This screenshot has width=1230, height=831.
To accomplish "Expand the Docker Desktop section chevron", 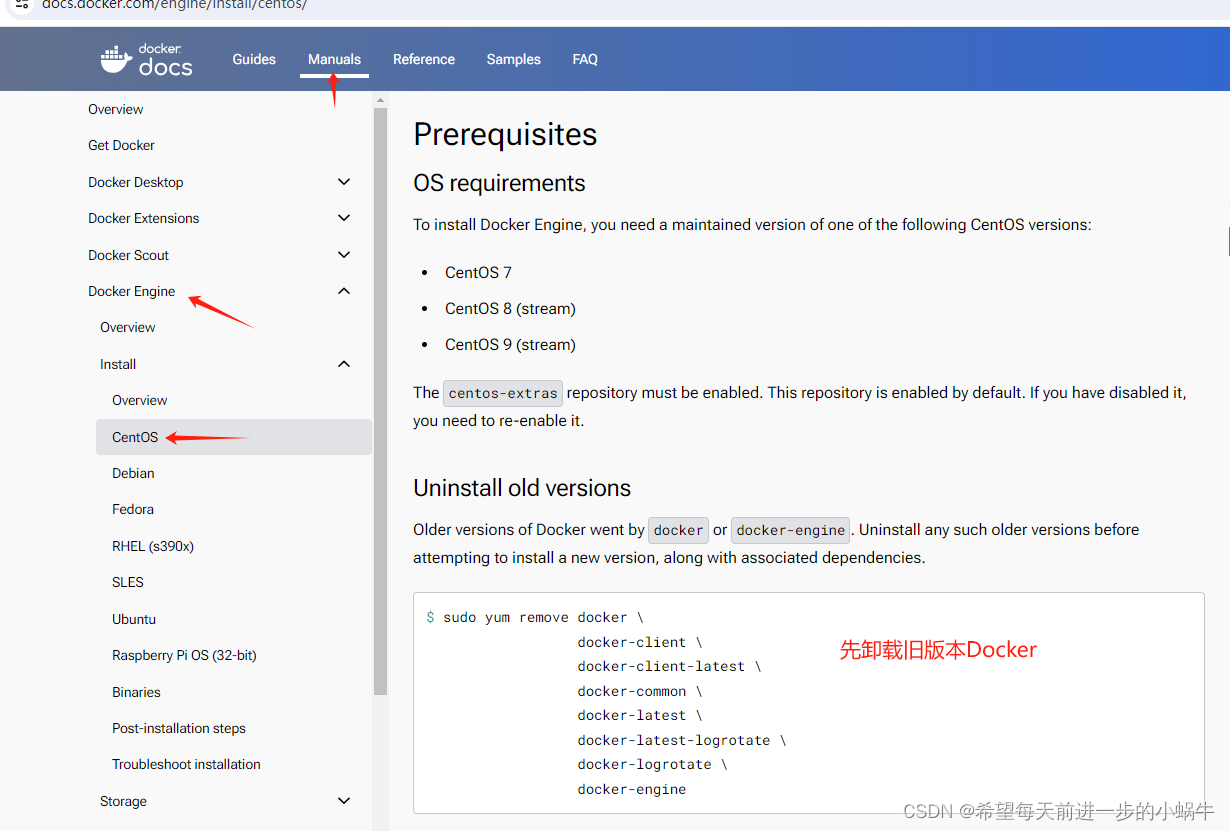I will [344, 182].
